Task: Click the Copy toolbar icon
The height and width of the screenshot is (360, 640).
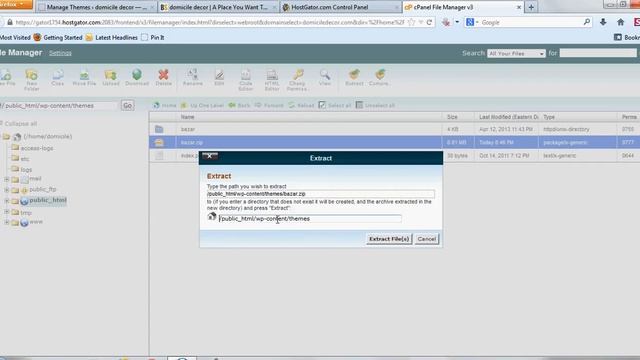Action: [58, 77]
